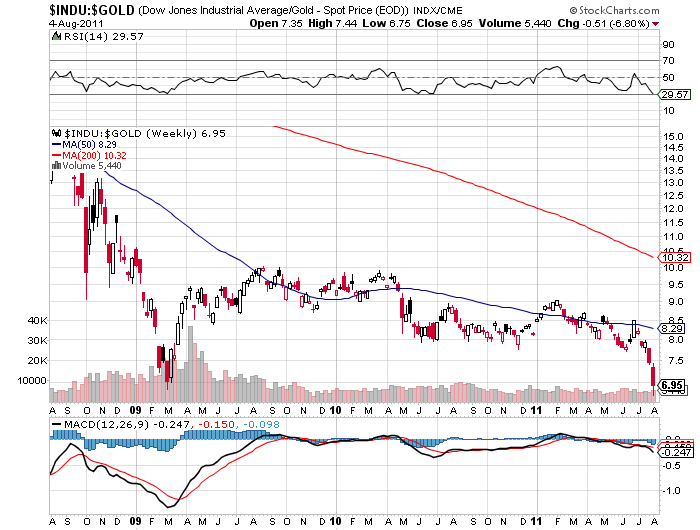
Task: Click the volume bars icon beside Volume 5,440
Action: click(x=56, y=166)
